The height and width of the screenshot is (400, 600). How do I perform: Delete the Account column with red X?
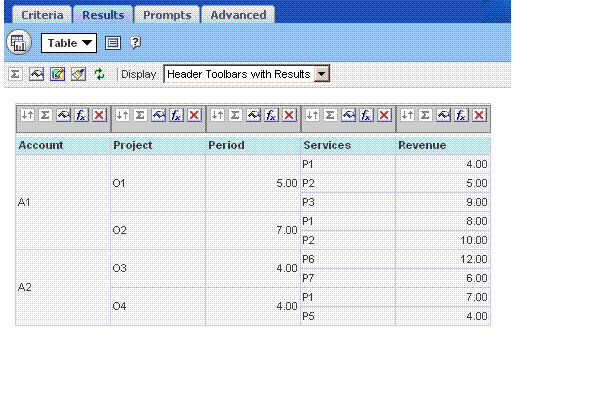(99, 115)
